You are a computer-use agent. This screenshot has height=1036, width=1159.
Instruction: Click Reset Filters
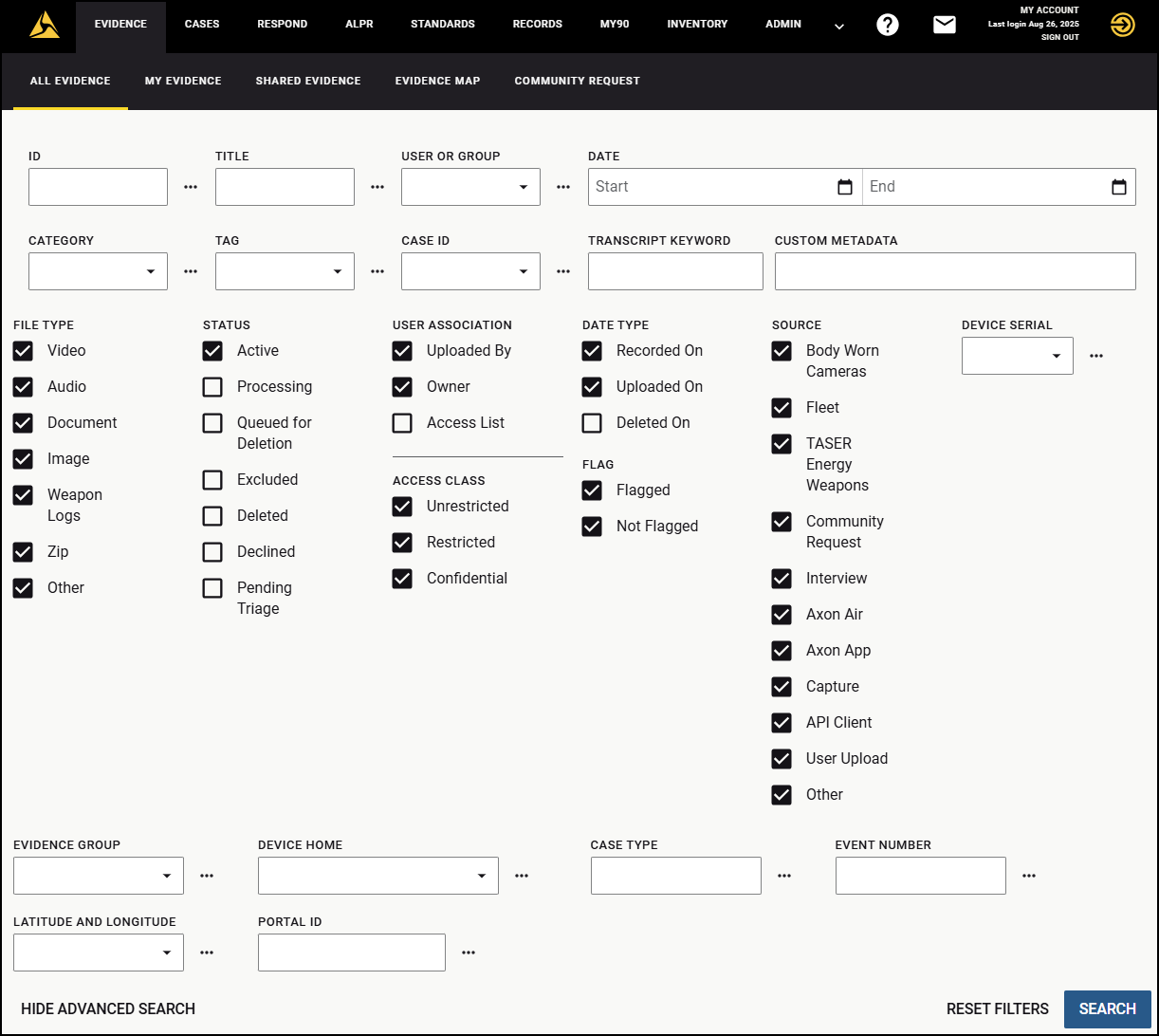click(x=997, y=1008)
